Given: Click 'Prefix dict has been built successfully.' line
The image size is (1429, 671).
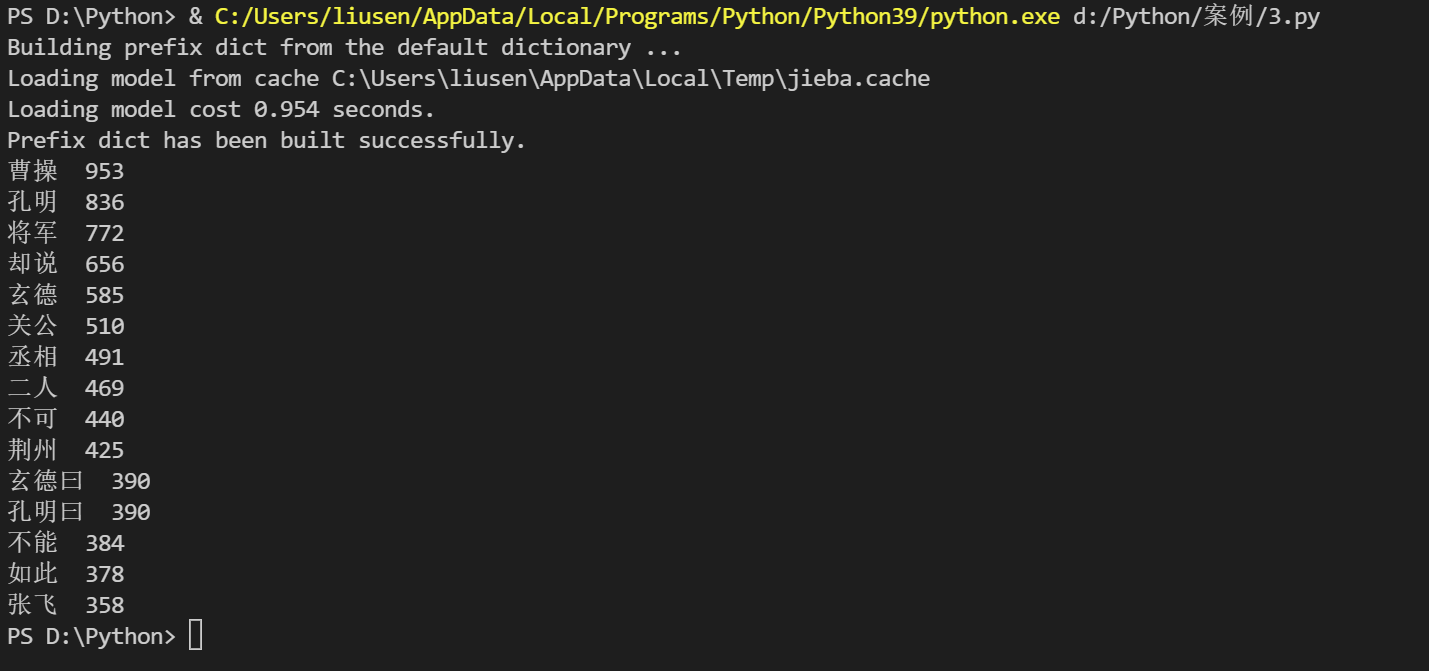Looking at the screenshot, I should click(266, 141).
